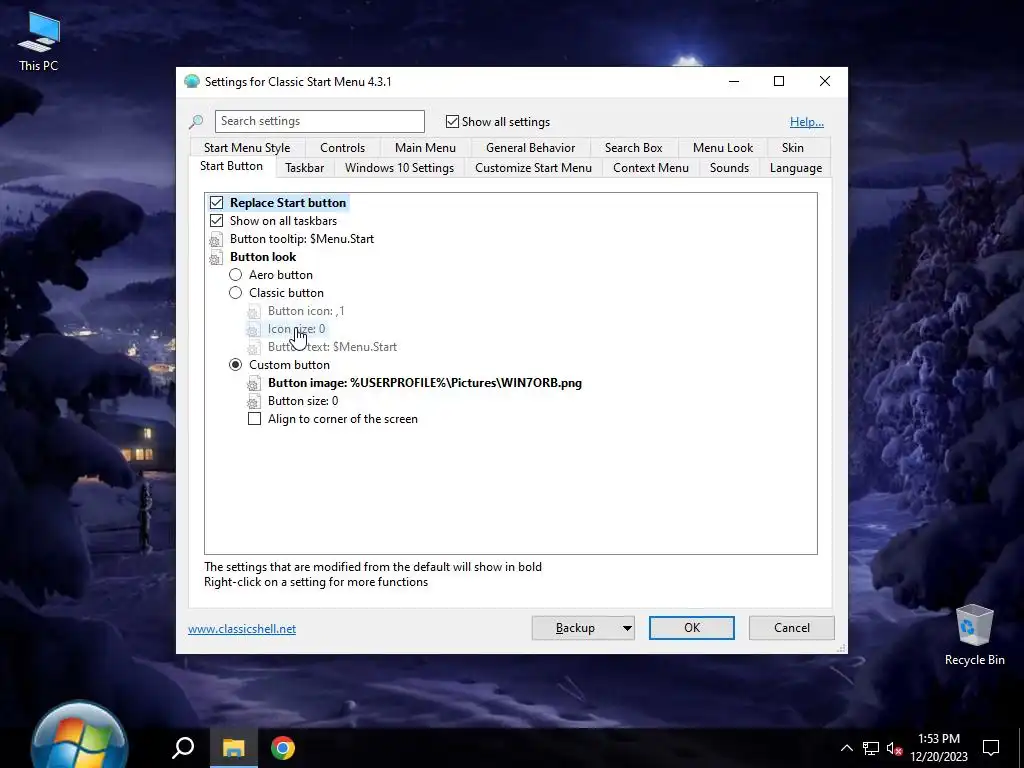This screenshot has height=768, width=1024.
Task: Open the Backup dropdown arrow
Action: coord(626,628)
